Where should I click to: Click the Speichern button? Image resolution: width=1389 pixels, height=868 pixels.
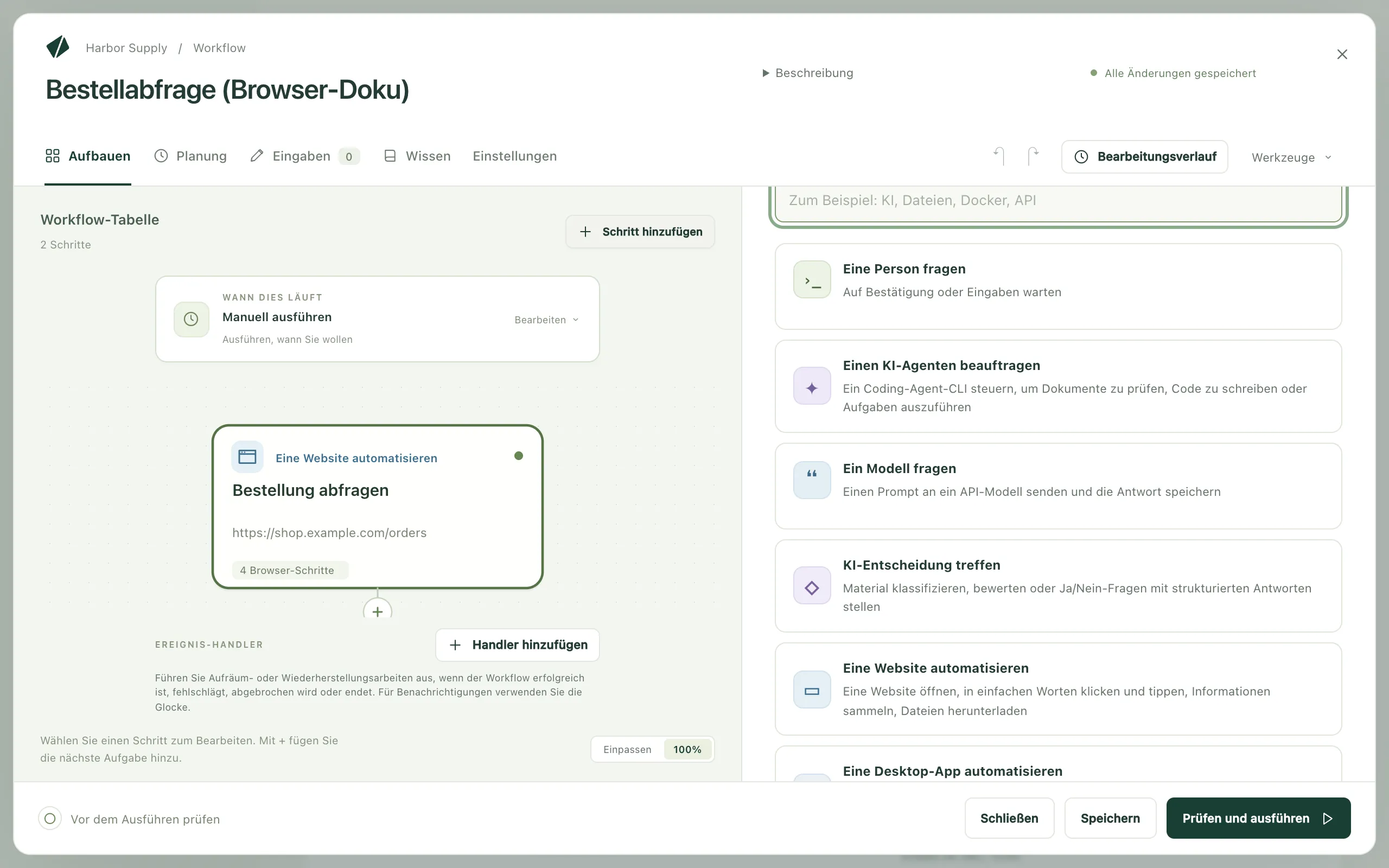[x=1110, y=818]
